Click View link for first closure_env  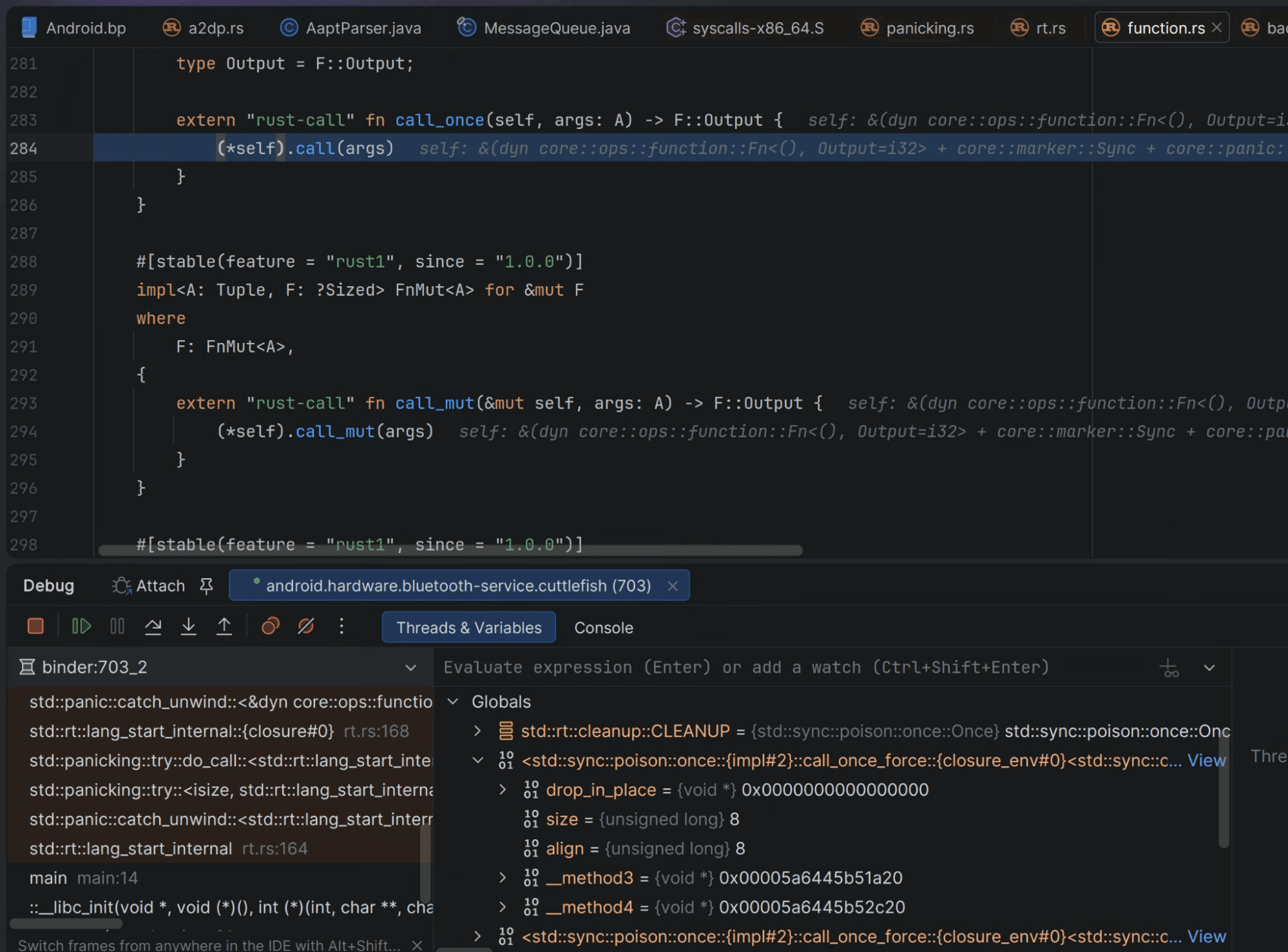[x=1206, y=761]
